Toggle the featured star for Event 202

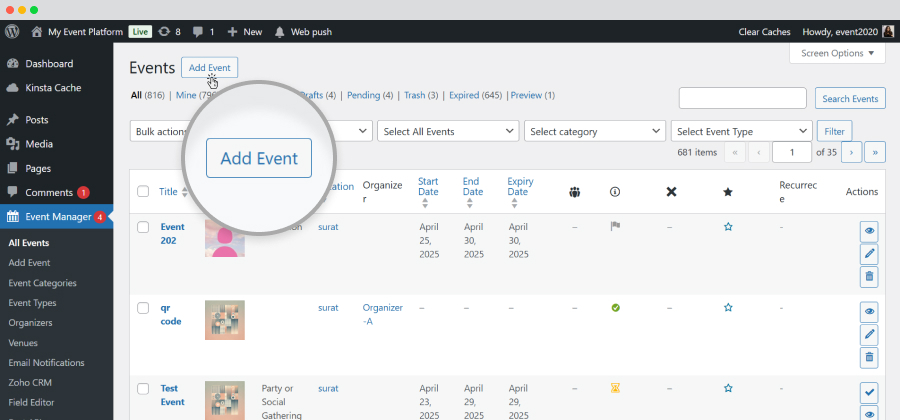(728, 227)
